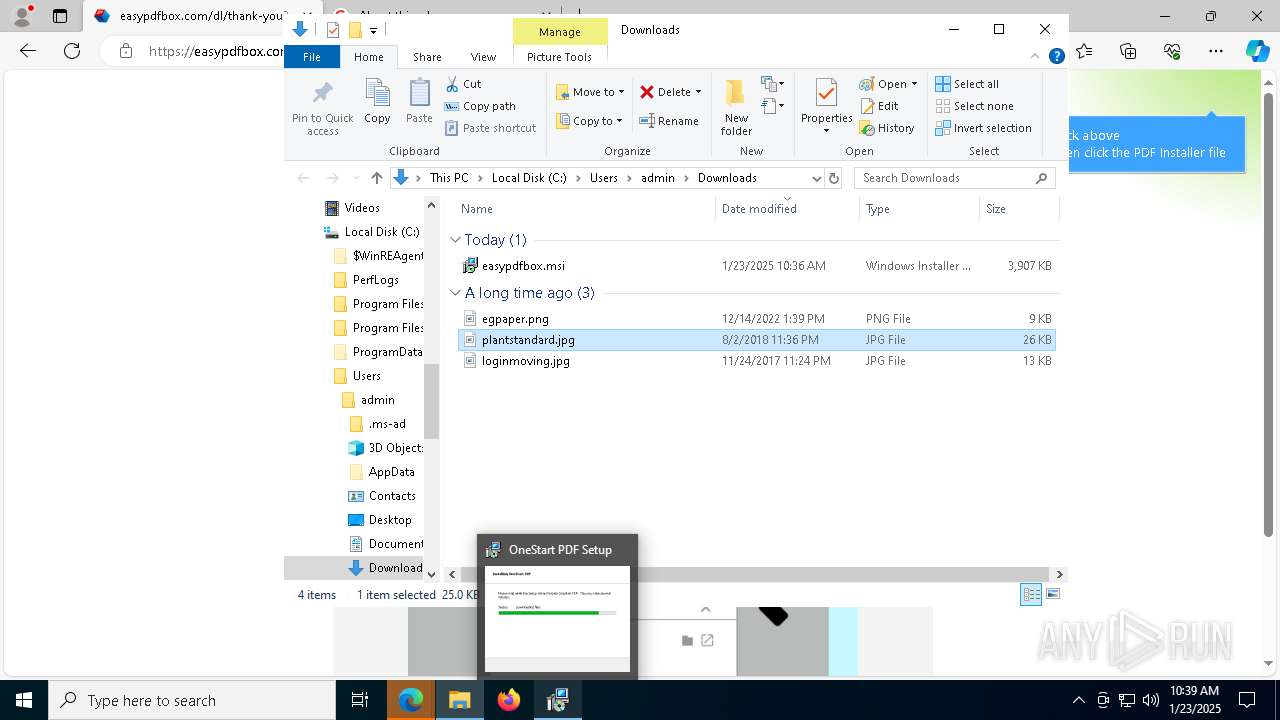
Task: Open the Move to dropdown
Action: (590, 92)
